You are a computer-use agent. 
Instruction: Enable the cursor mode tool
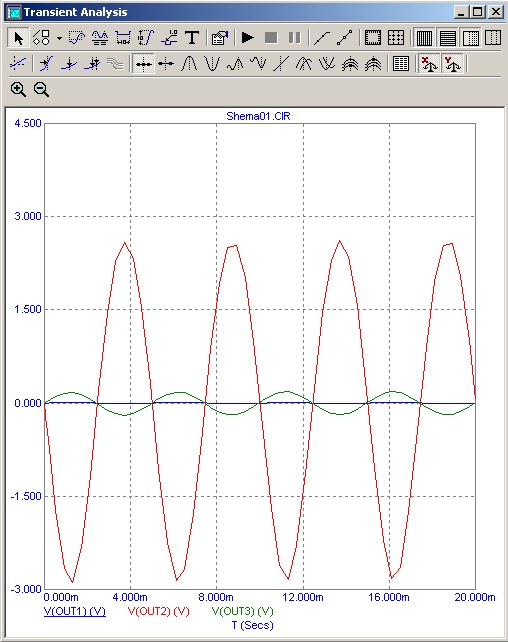[143, 64]
